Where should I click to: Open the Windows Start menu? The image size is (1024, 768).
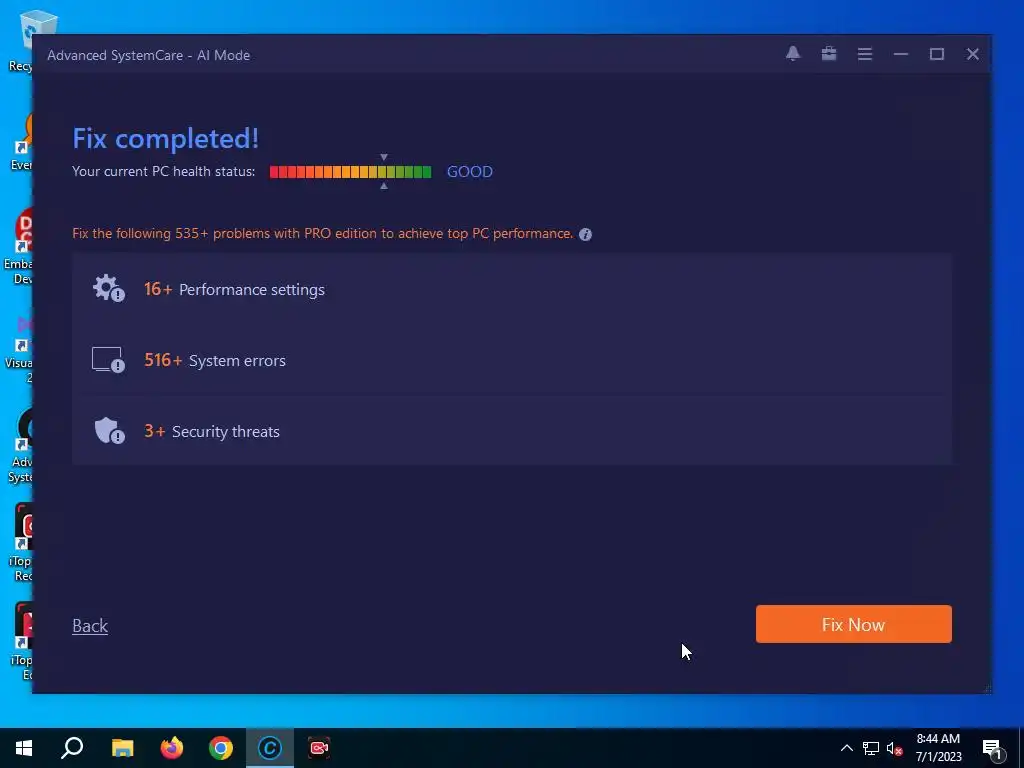(x=24, y=748)
